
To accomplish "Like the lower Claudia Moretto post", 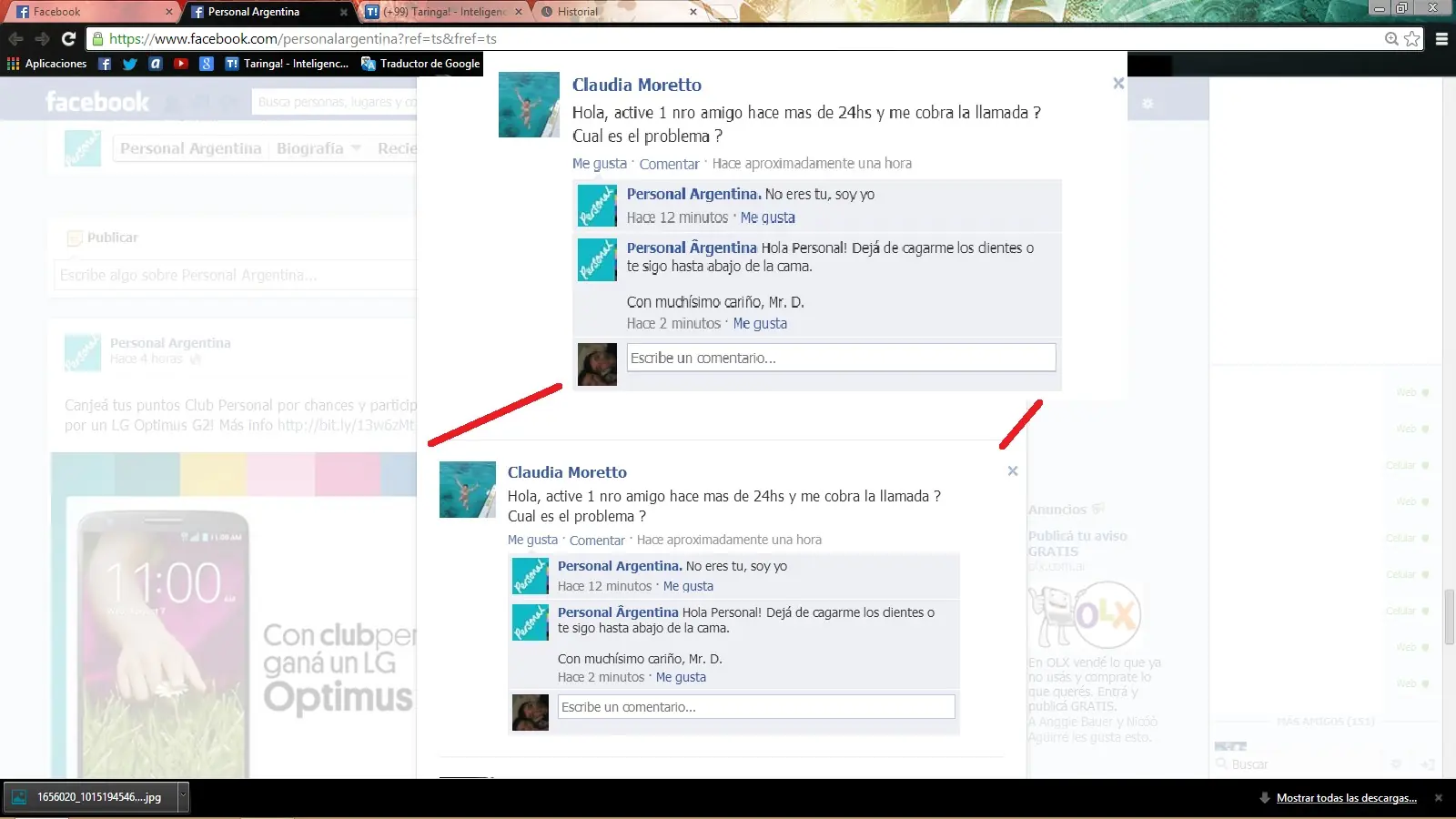I will click(x=532, y=540).
